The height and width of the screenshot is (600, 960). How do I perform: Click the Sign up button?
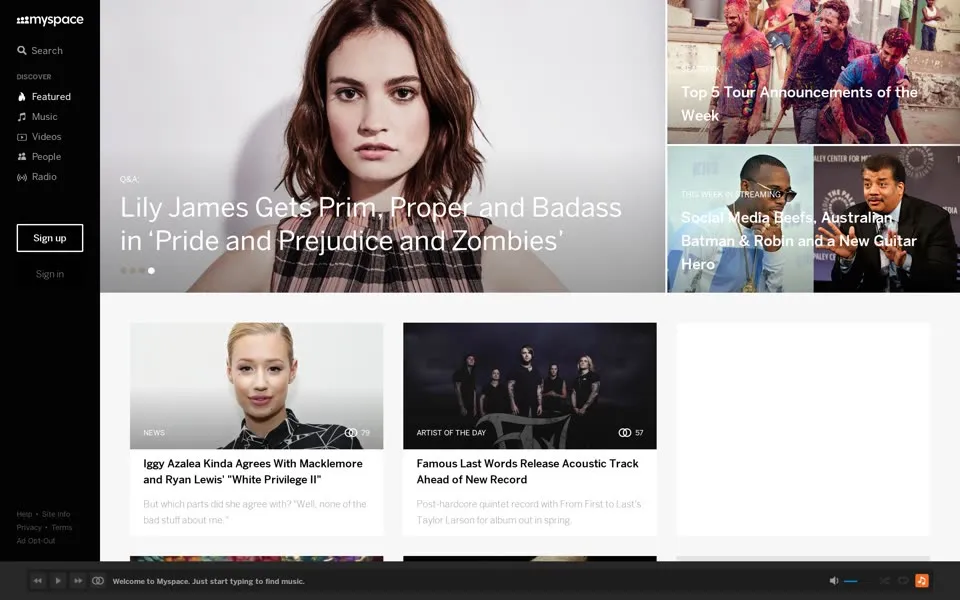coord(50,238)
